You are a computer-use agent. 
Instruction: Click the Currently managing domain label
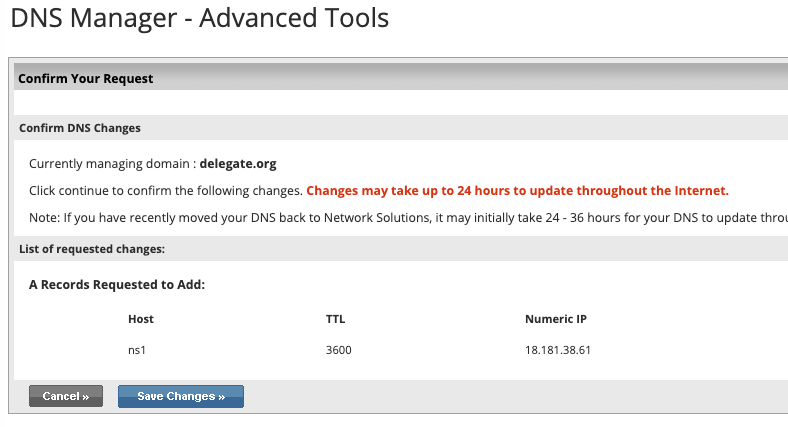(x=112, y=163)
